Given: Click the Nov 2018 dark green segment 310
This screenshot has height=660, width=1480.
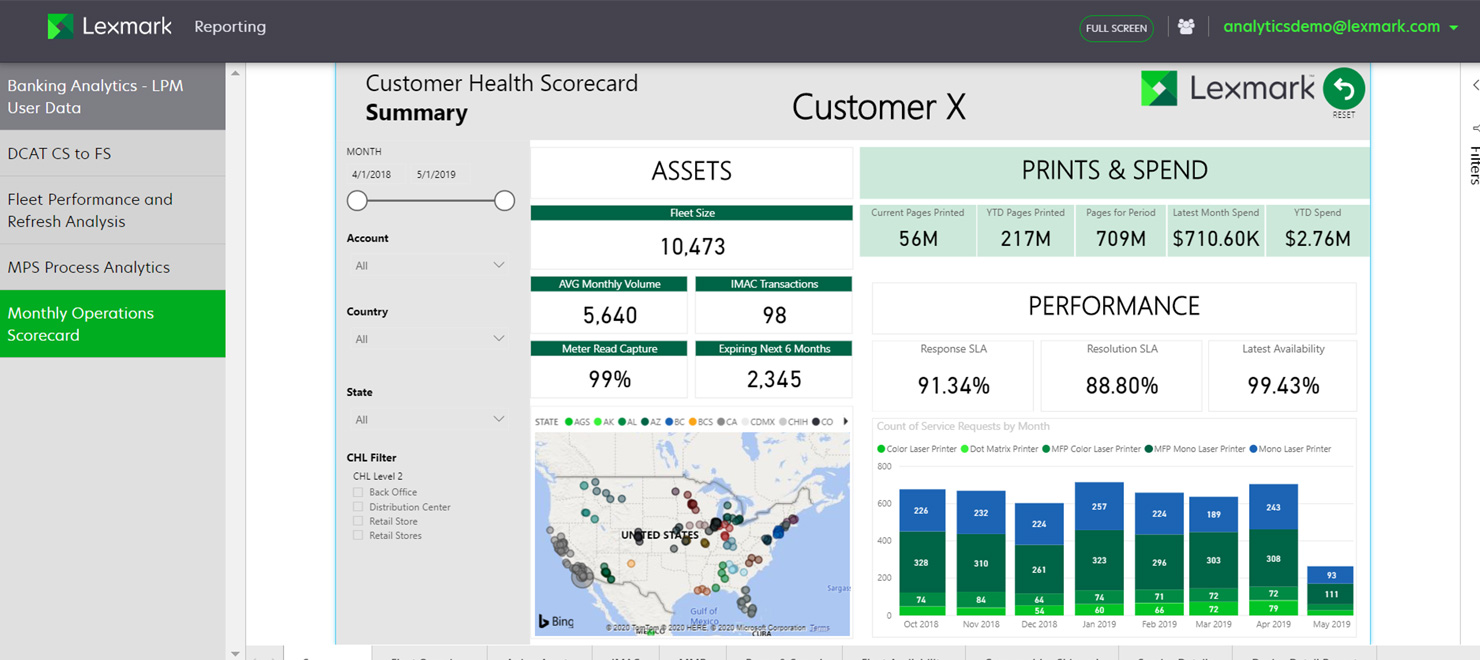Looking at the screenshot, I should (x=981, y=563).
